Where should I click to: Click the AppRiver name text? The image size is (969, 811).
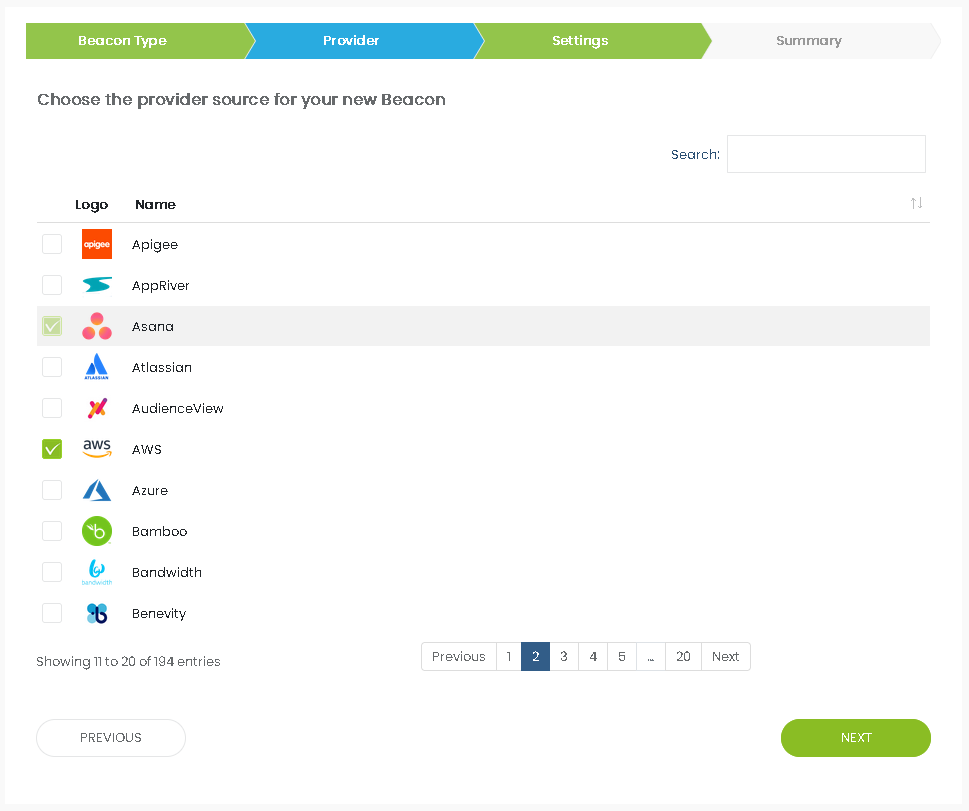coord(161,286)
